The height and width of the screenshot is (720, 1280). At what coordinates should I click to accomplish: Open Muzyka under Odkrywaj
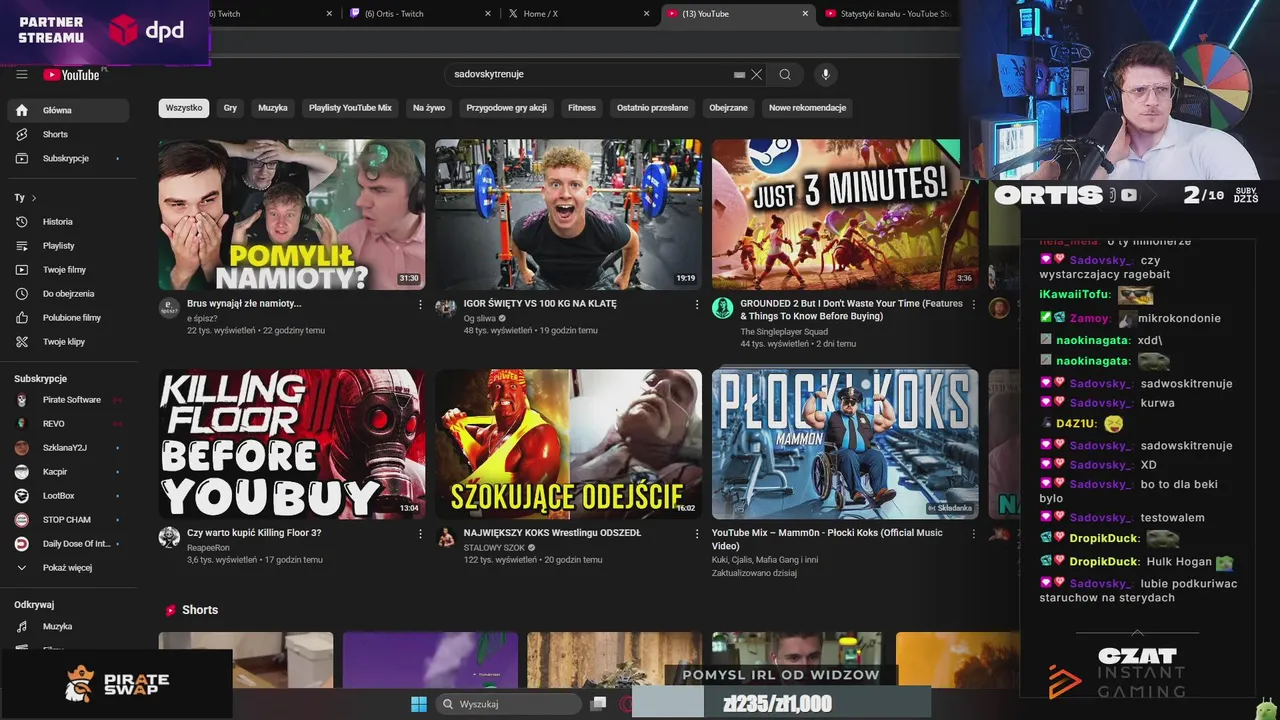[x=67, y=626]
